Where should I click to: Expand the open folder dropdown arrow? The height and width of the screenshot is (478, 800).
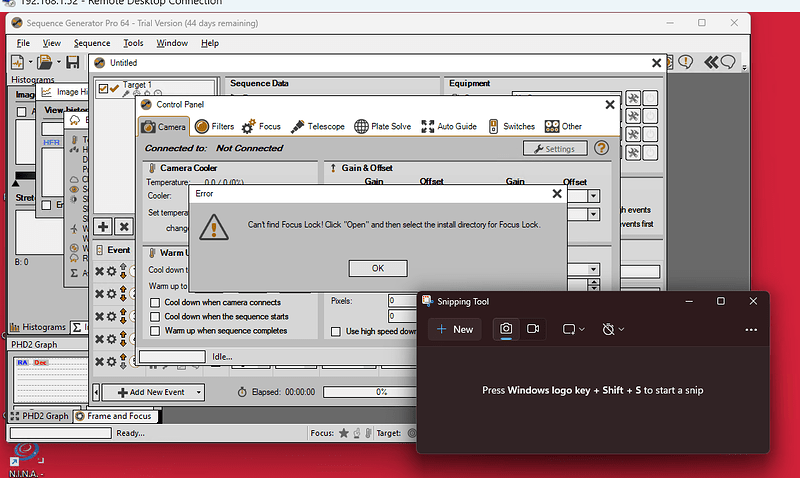59,62
